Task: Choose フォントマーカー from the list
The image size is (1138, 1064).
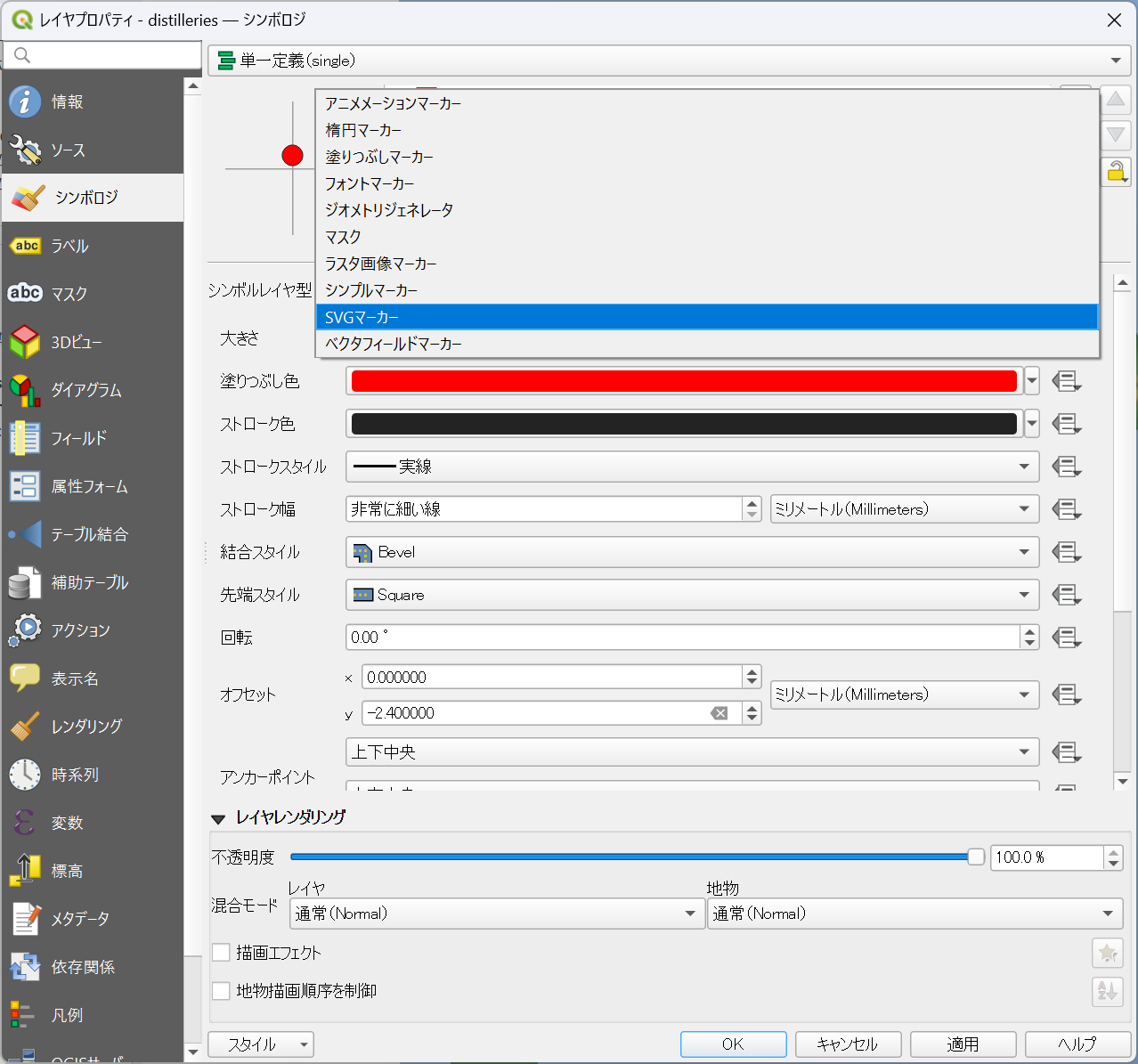Action: tap(370, 183)
